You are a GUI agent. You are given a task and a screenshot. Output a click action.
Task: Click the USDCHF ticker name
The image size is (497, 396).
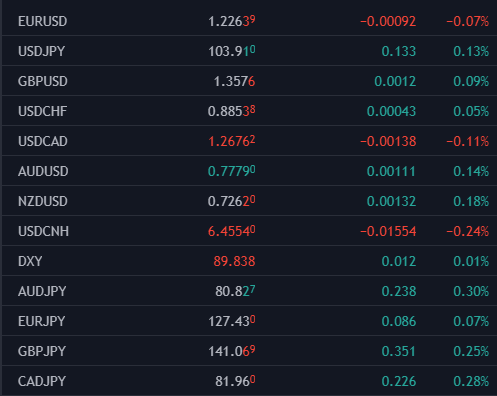coord(42,111)
